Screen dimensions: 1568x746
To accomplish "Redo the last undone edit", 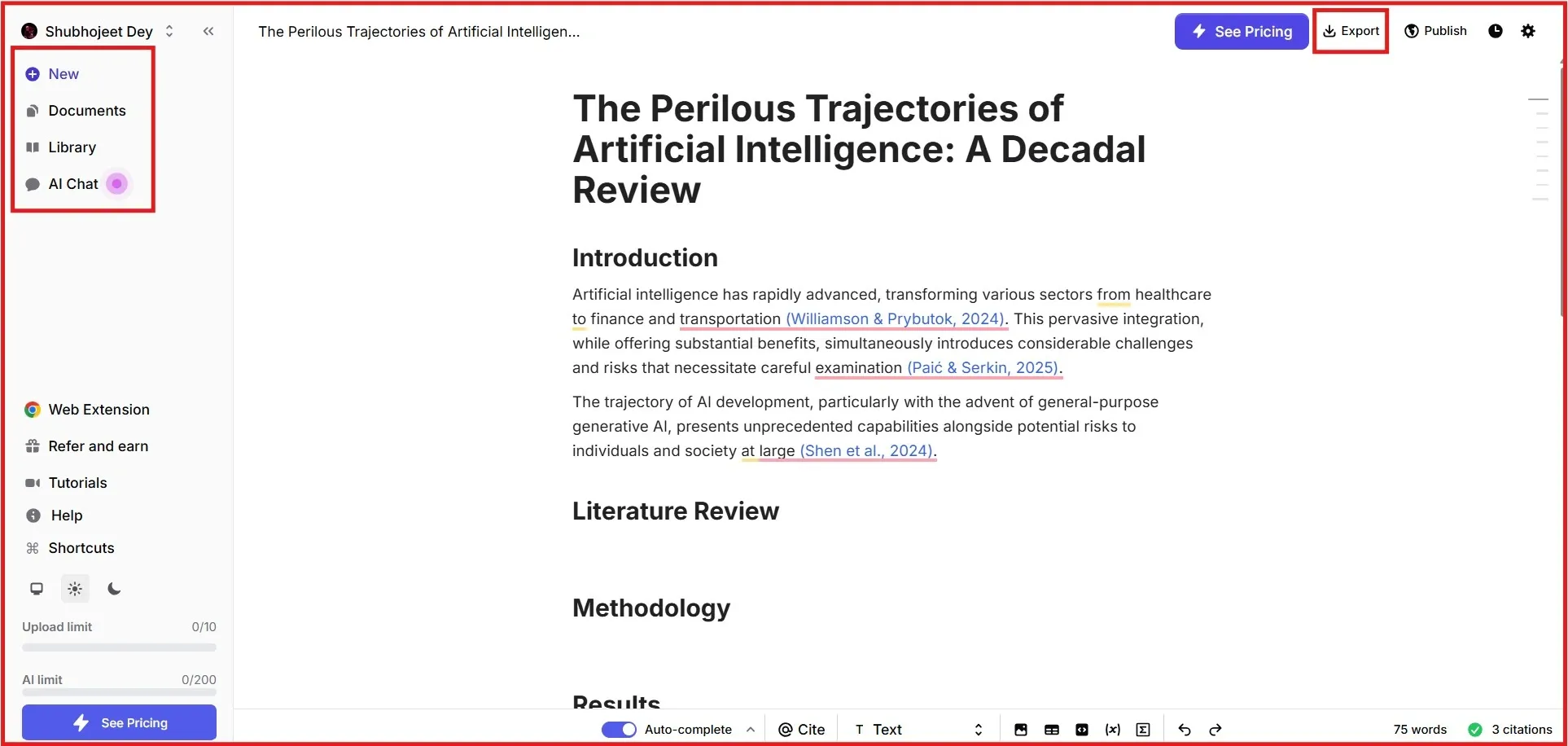I will (1215, 730).
